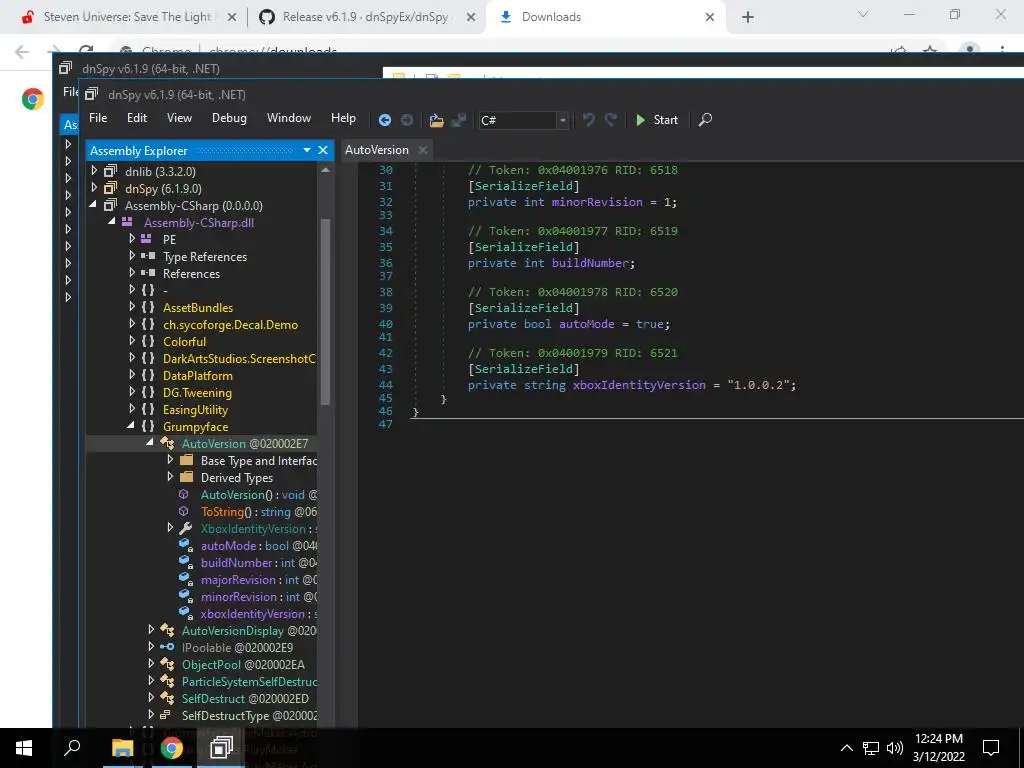Open the Edit menu
Image resolution: width=1024 pixels, height=768 pixels.
[136, 118]
